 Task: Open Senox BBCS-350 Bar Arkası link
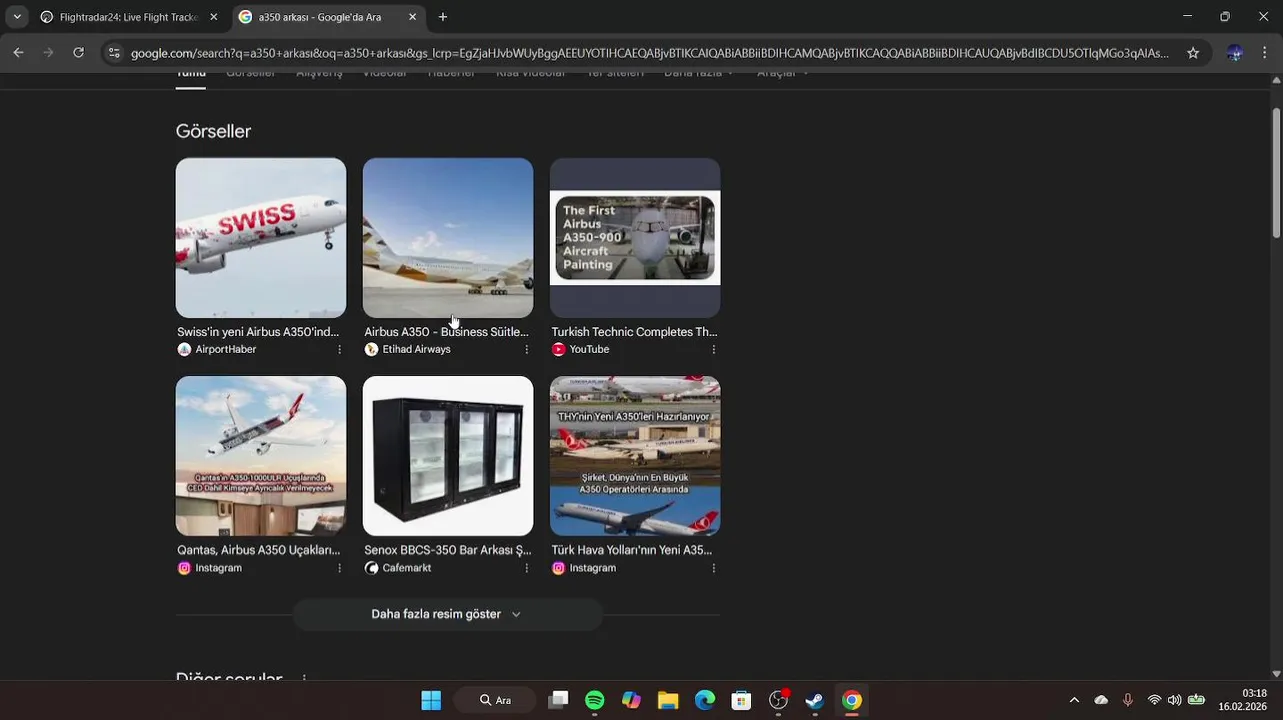(x=447, y=550)
